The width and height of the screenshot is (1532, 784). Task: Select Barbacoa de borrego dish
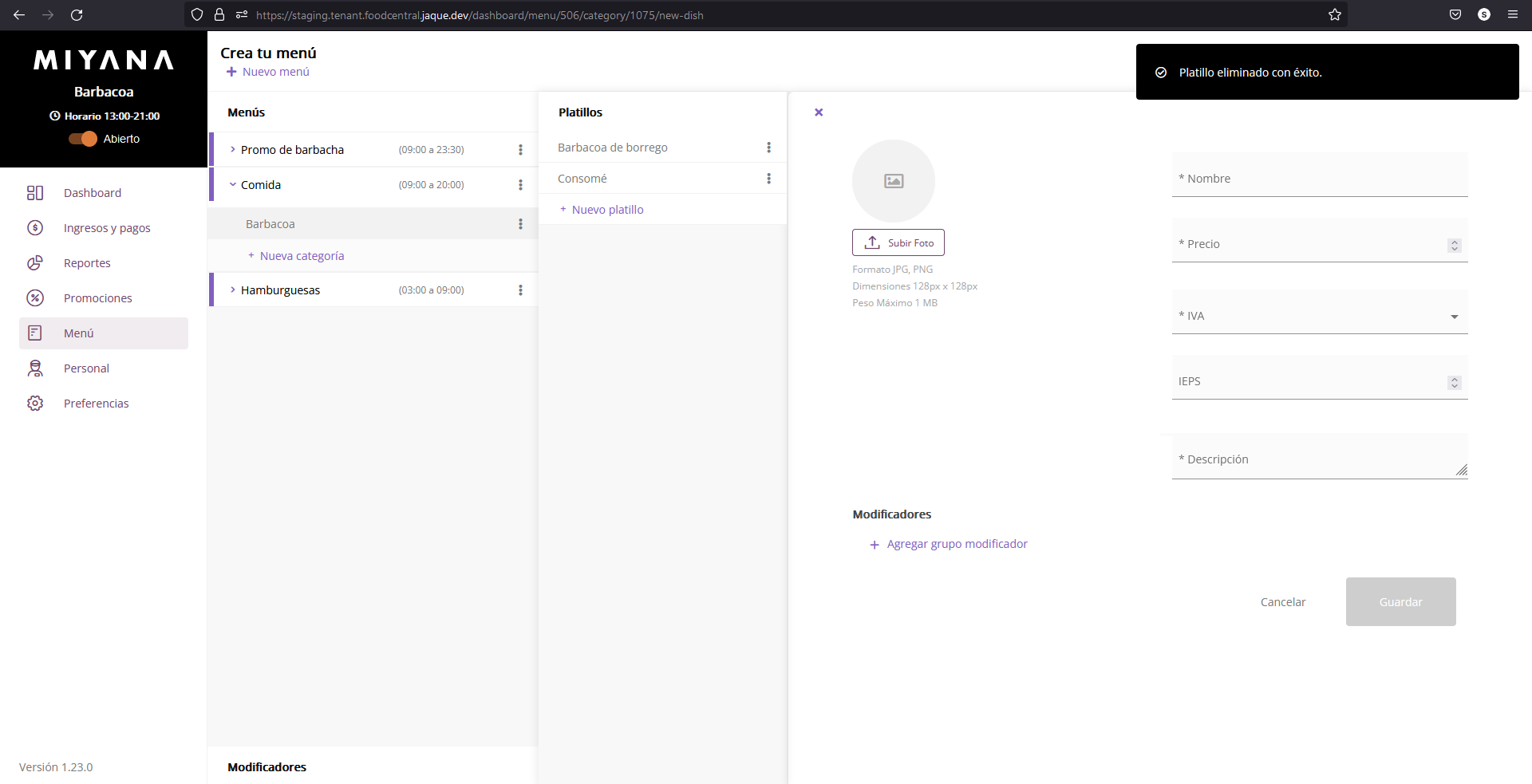tap(662, 148)
